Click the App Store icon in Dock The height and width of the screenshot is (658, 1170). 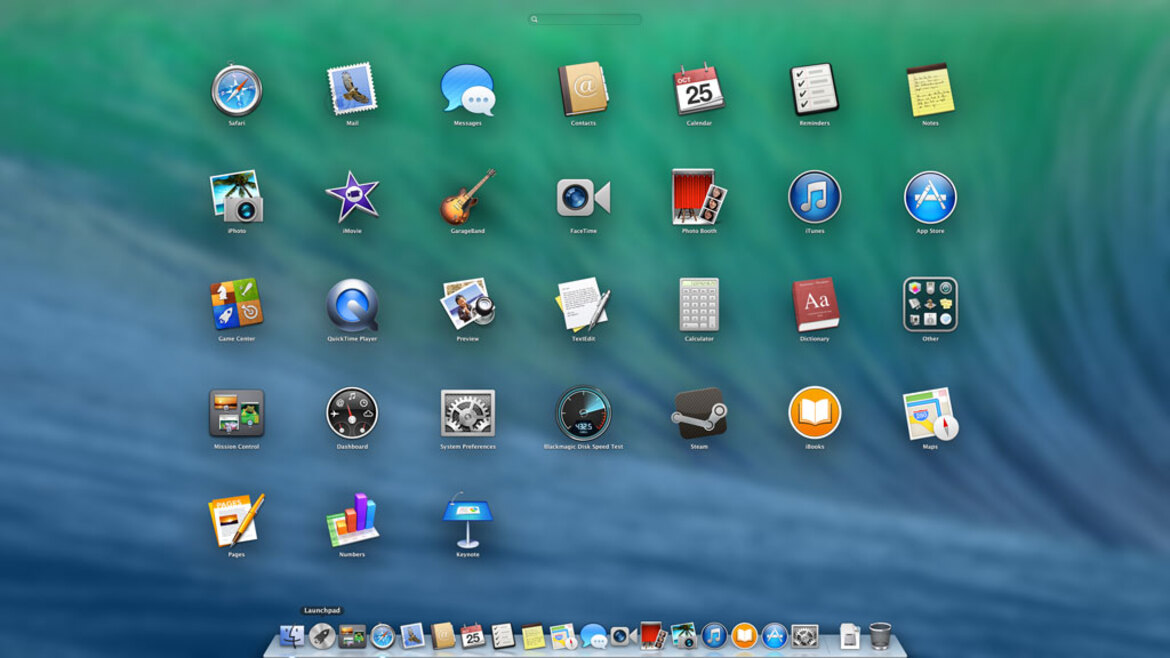click(x=774, y=636)
